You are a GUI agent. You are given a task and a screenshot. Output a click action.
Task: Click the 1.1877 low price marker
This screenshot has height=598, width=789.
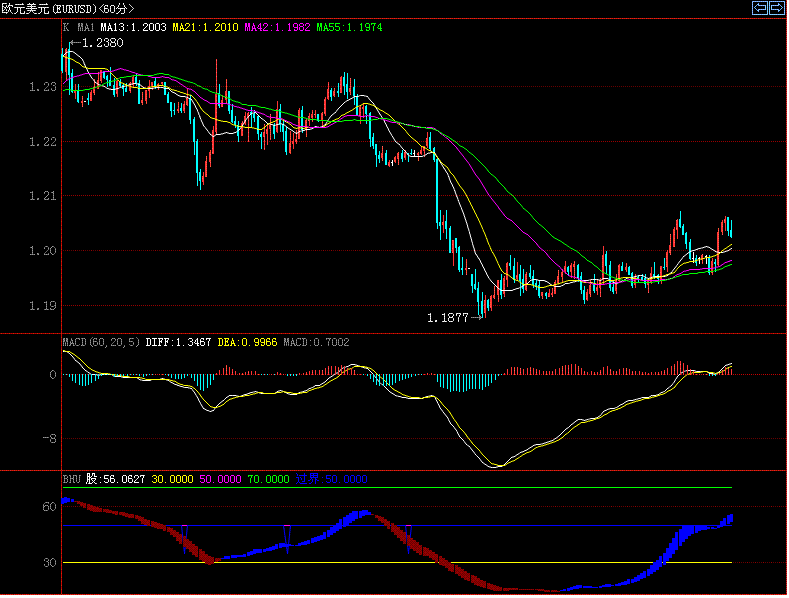tap(447, 317)
